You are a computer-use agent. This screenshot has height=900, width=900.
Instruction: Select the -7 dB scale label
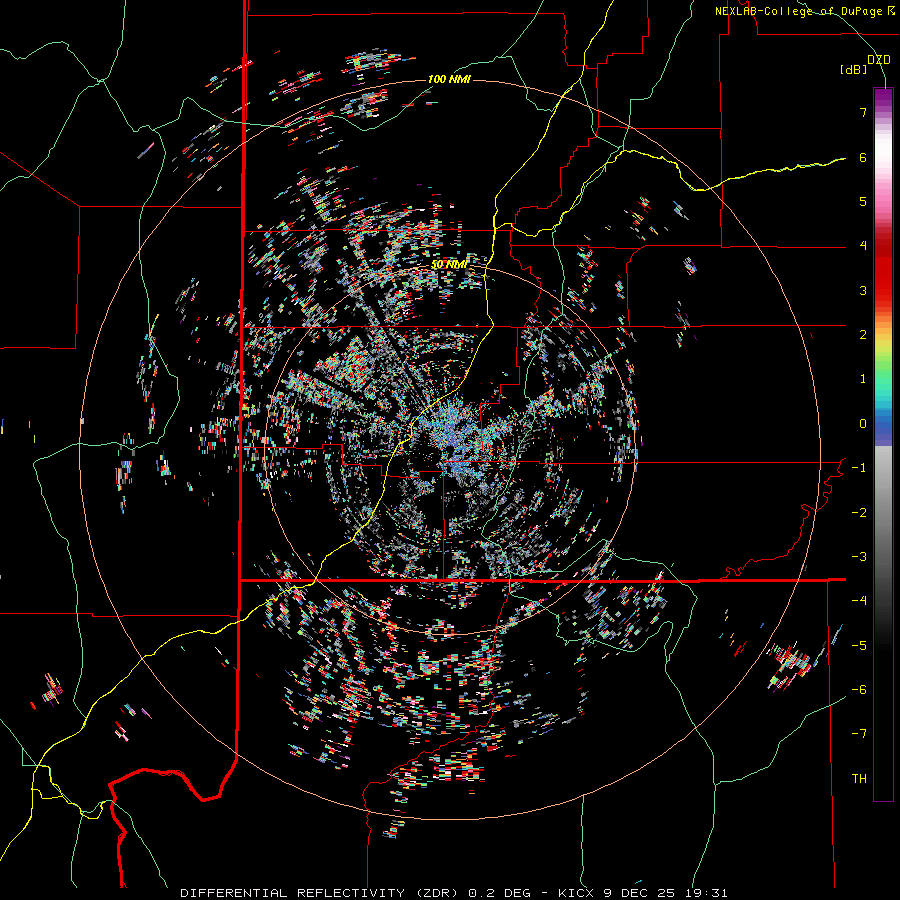tap(859, 734)
